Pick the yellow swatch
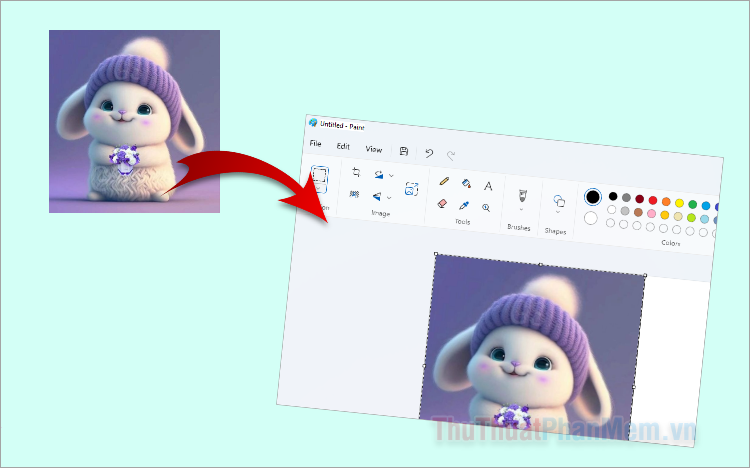This screenshot has width=750, height=468. (679, 203)
